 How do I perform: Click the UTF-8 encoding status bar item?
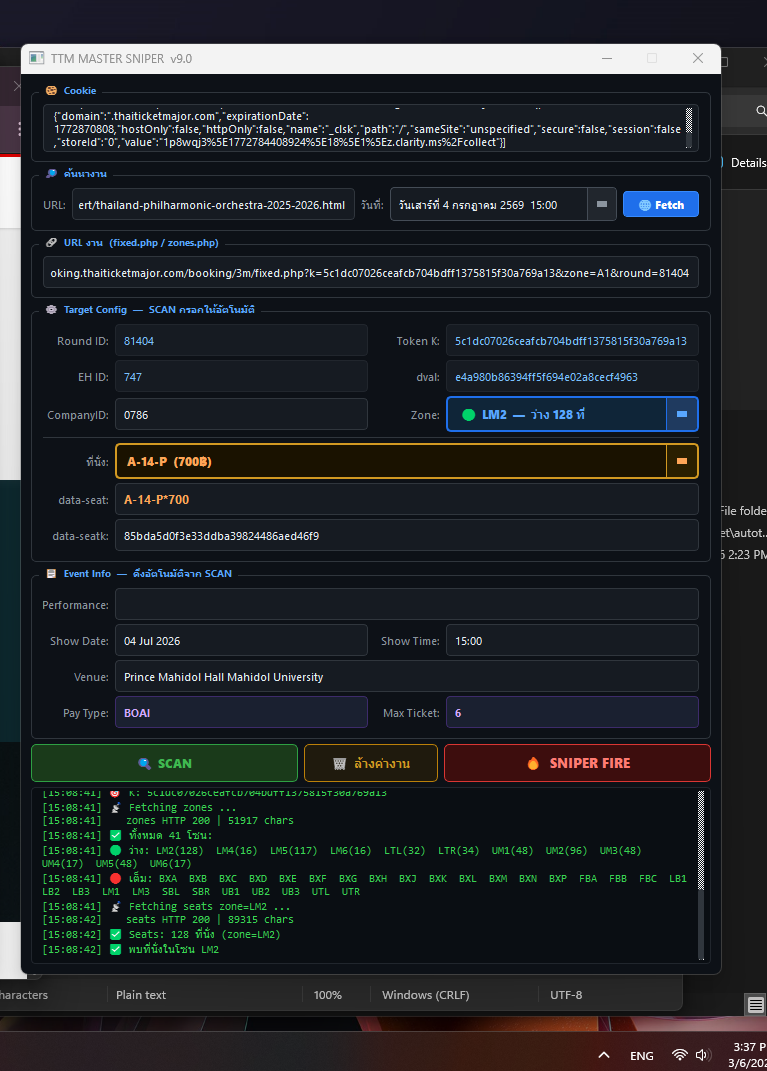coord(565,995)
